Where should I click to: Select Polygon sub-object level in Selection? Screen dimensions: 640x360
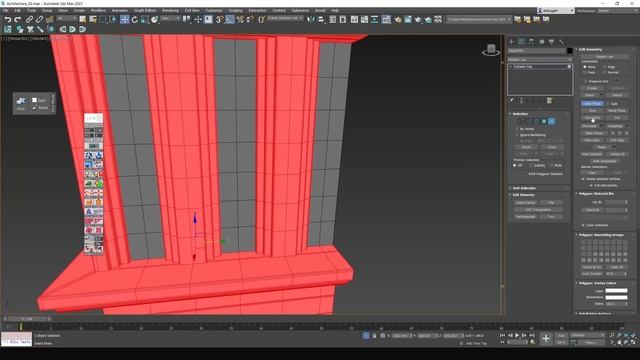pyautogui.click(x=544, y=121)
